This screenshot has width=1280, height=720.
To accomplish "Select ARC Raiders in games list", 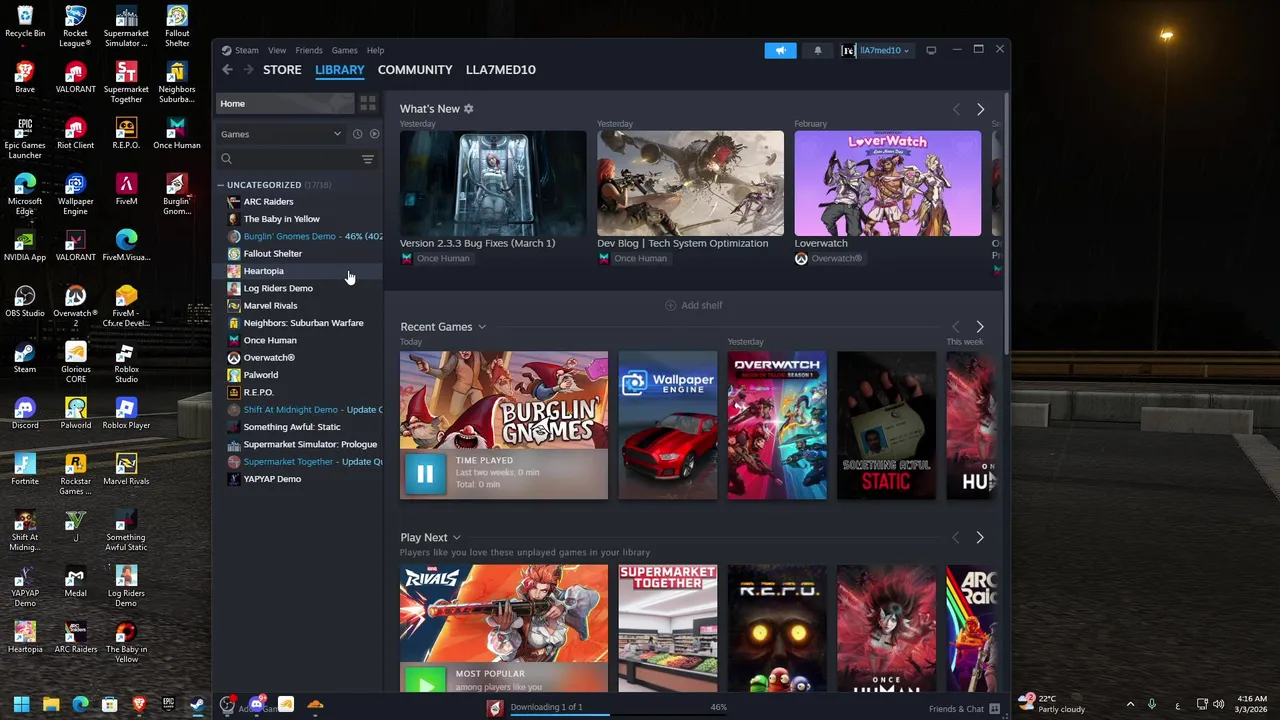I will [268, 202].
